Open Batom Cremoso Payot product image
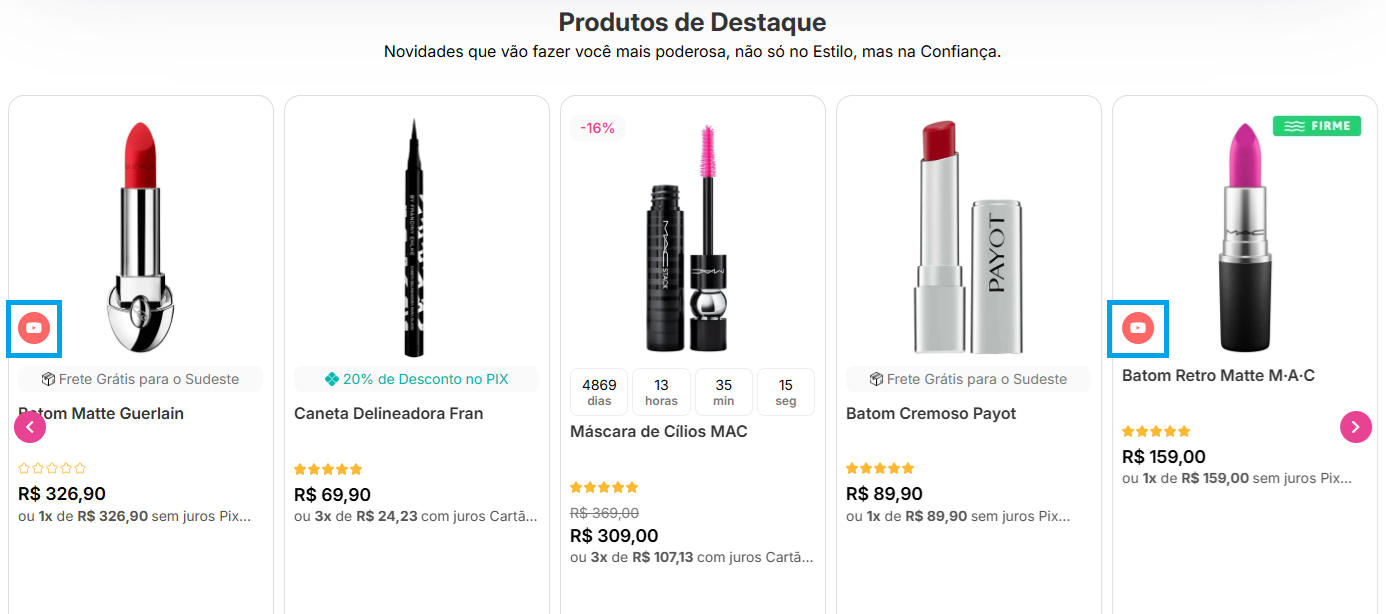Screen dimensions: 1386x614 click(x=966, y=238)
